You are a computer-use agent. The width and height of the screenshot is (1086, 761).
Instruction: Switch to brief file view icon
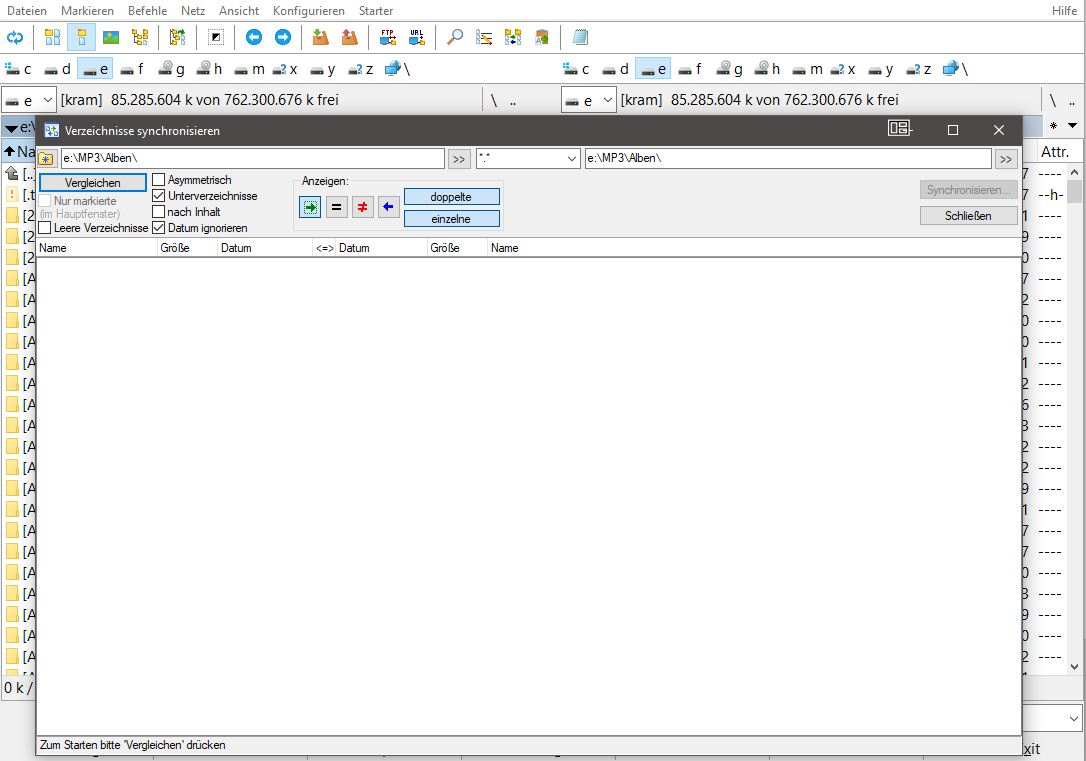pos(52,37)
